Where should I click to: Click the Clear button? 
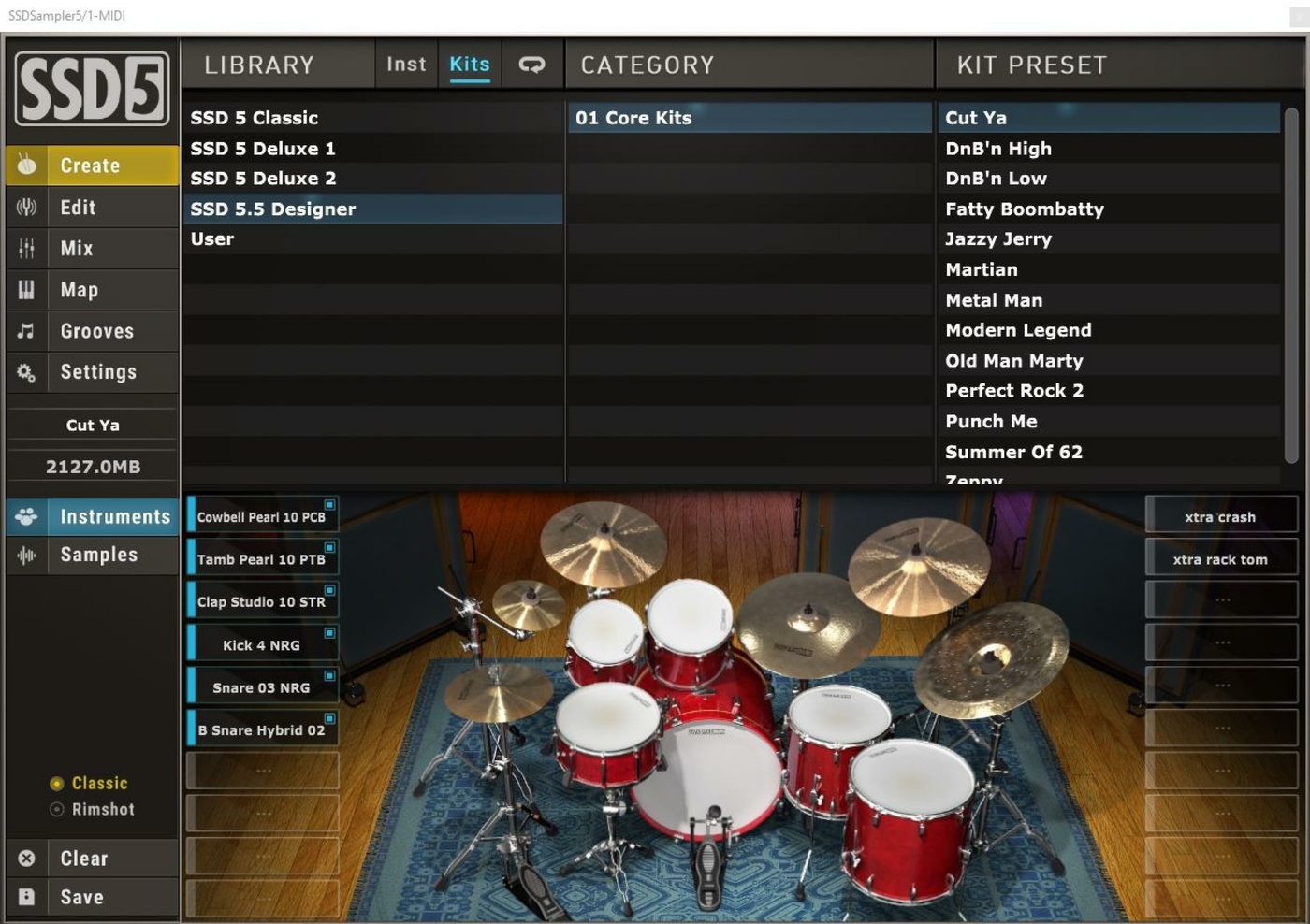(x=84, y=859)
